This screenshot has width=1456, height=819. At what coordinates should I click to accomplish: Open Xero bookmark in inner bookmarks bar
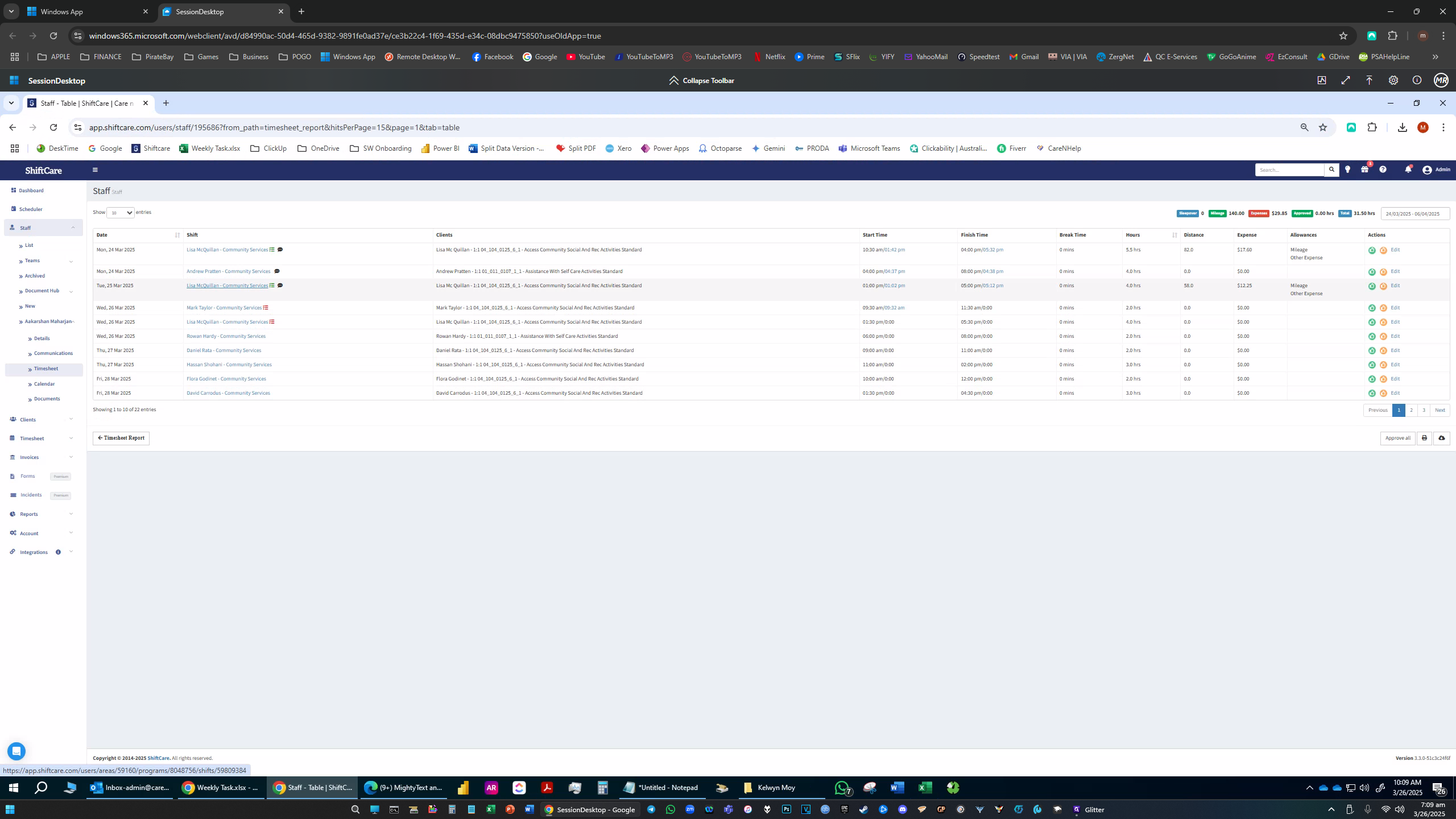618,148
